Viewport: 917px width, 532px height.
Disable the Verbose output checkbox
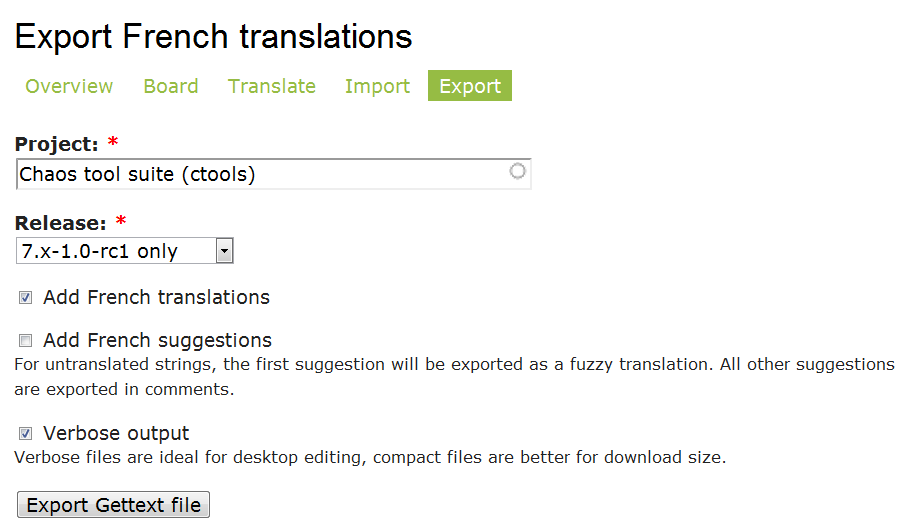click(x=25, y=433)
